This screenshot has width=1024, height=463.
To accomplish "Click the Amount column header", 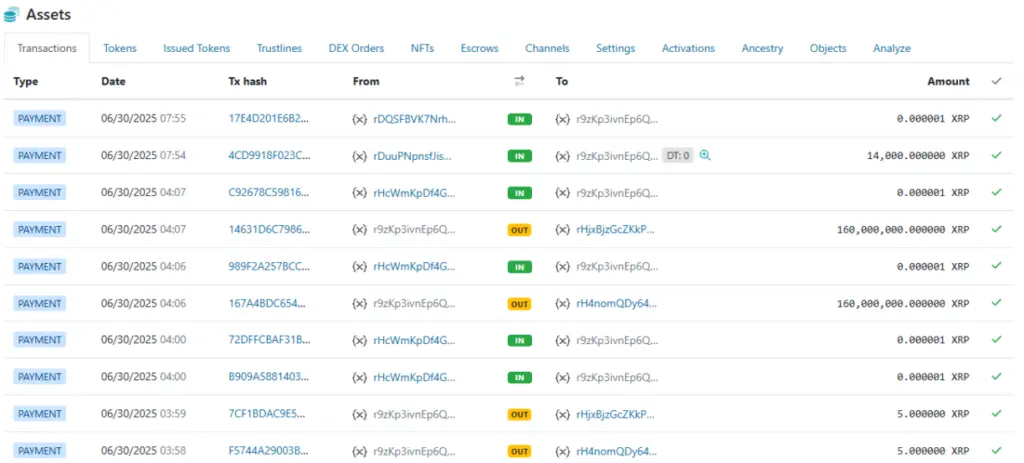I will 948,82.
